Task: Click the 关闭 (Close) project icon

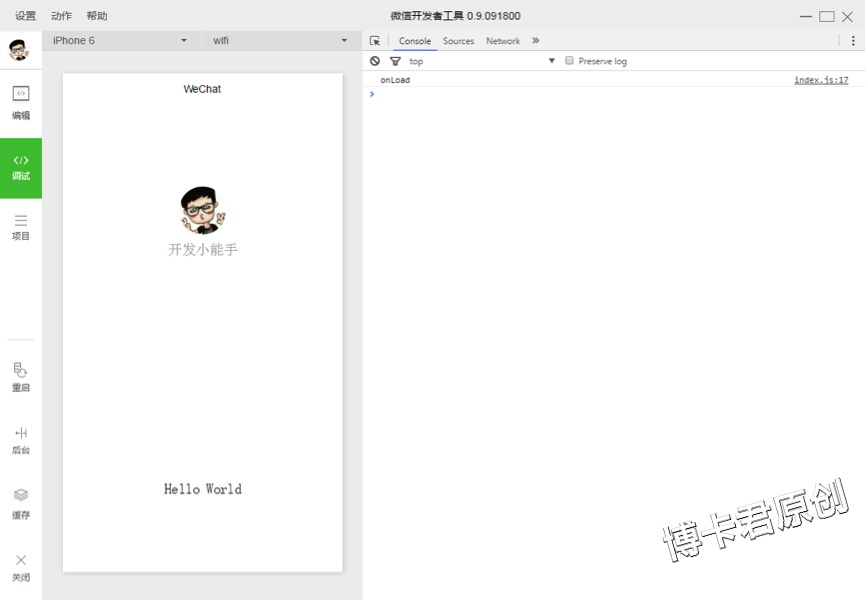Action: (x=21, y=566)
